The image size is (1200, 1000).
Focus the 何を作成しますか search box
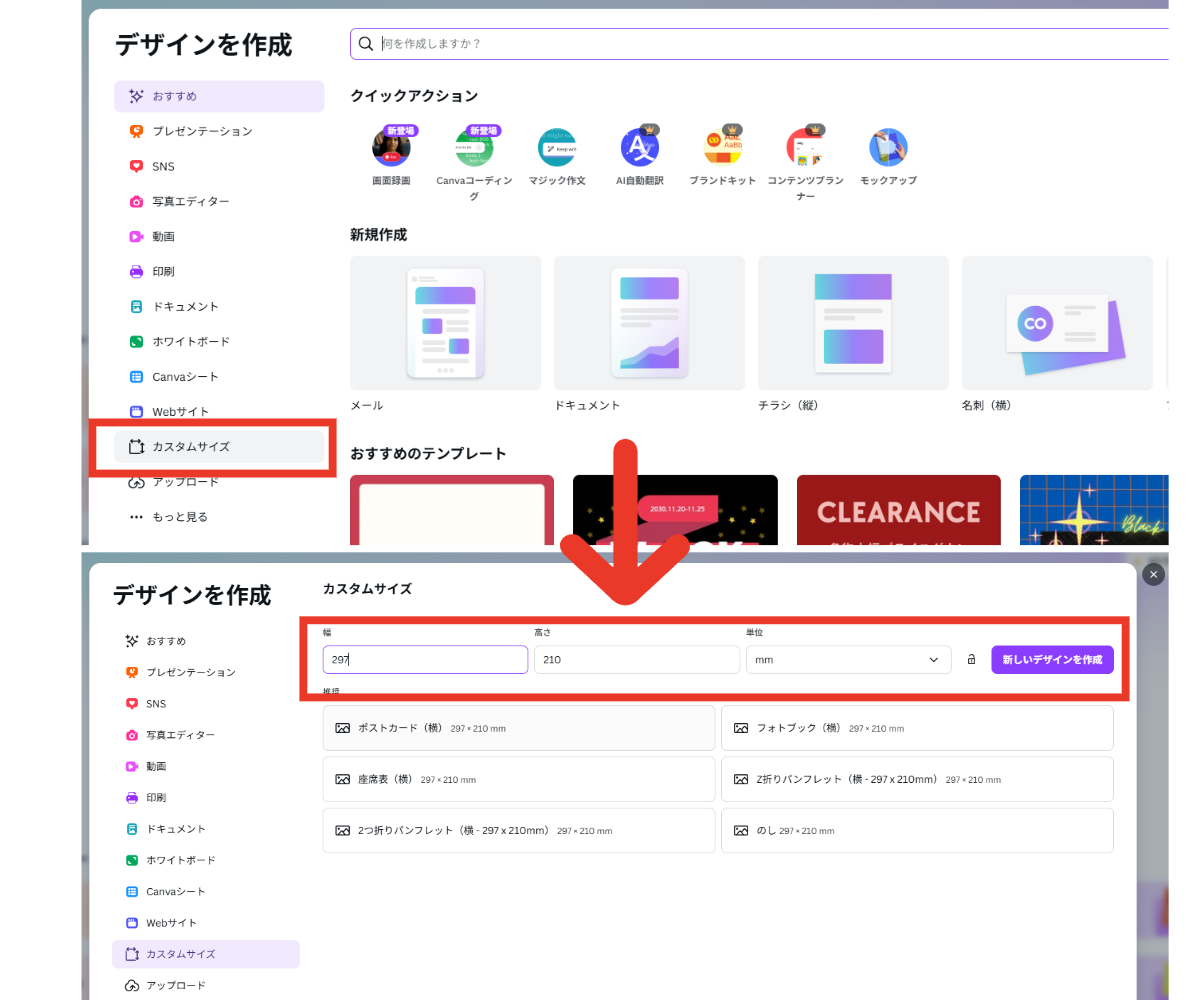[760, 44]
